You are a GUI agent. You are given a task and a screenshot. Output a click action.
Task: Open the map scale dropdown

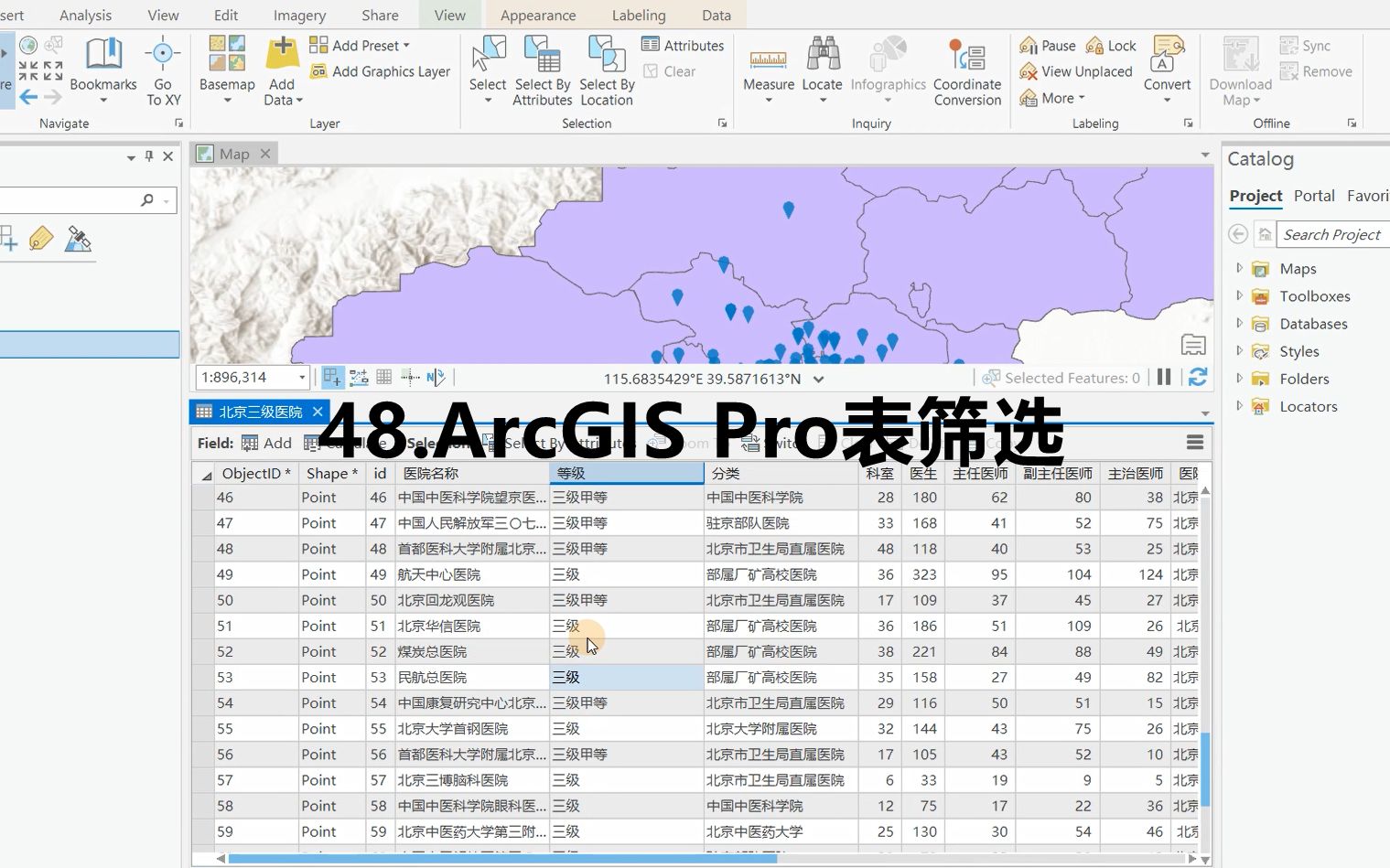click(x=302, y=377)
